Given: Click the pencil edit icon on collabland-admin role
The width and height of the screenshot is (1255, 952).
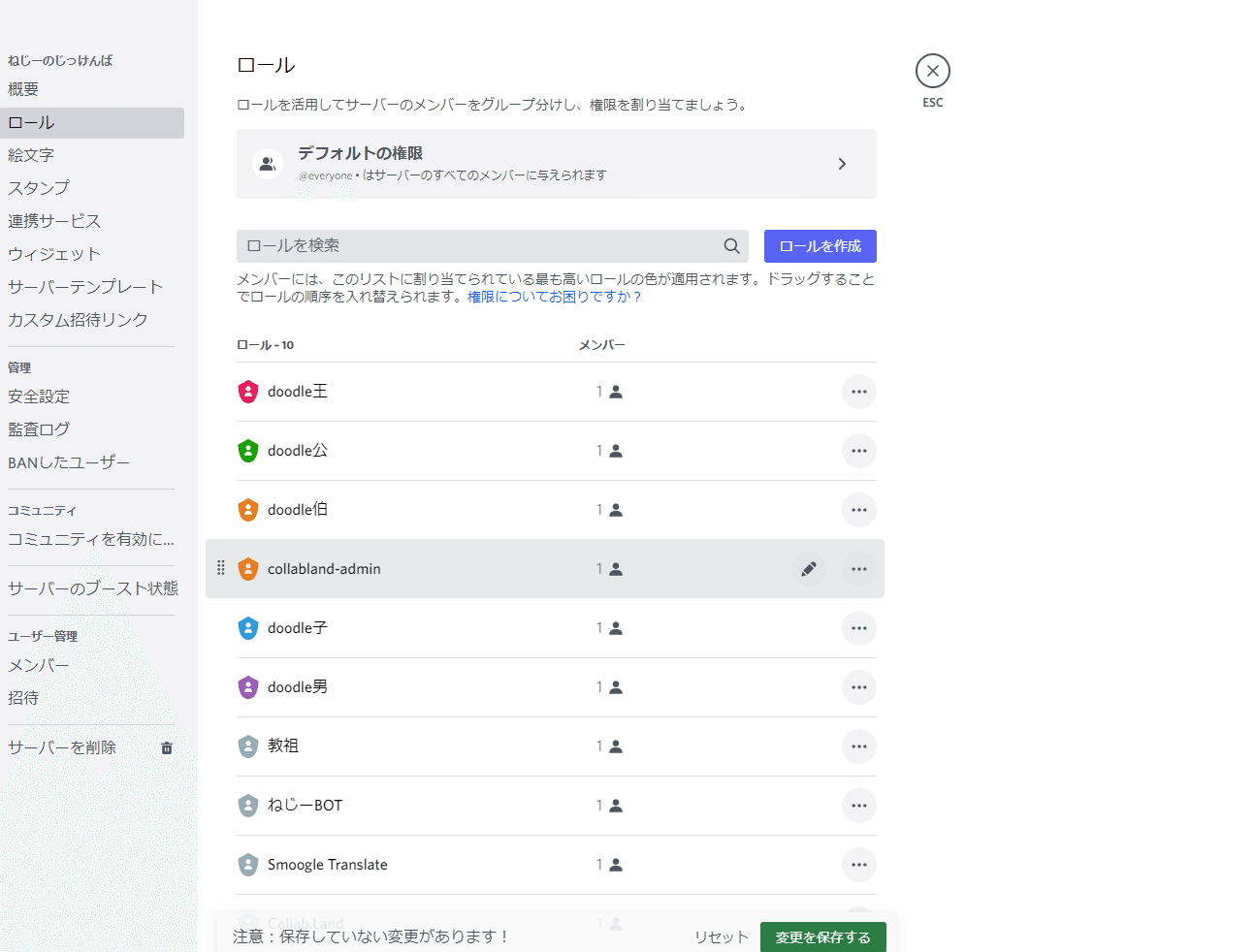Looking at the screenshot, I should (810, 569).
